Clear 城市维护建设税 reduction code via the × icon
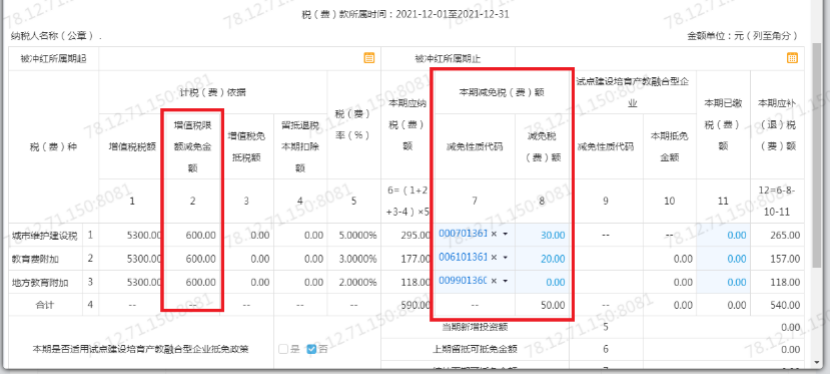This screenshot has width=832, height=376. [x=493, y=234]
